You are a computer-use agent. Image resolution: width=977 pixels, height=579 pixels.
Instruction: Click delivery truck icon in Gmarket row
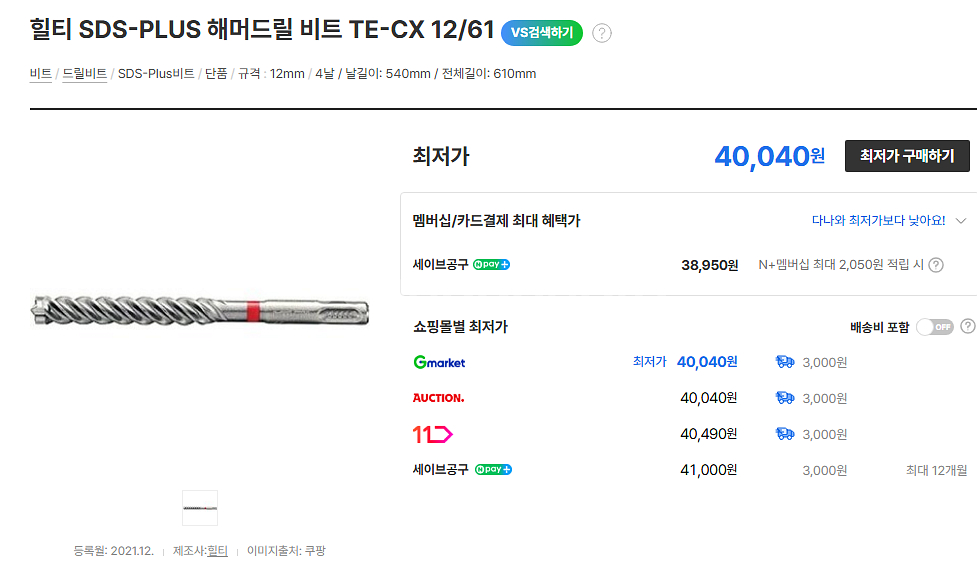click(x=785, y=362)
